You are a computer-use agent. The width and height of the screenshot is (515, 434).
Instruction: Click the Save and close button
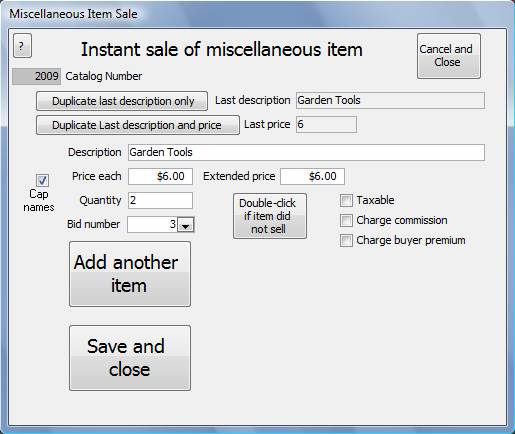(x=130, y=358)
